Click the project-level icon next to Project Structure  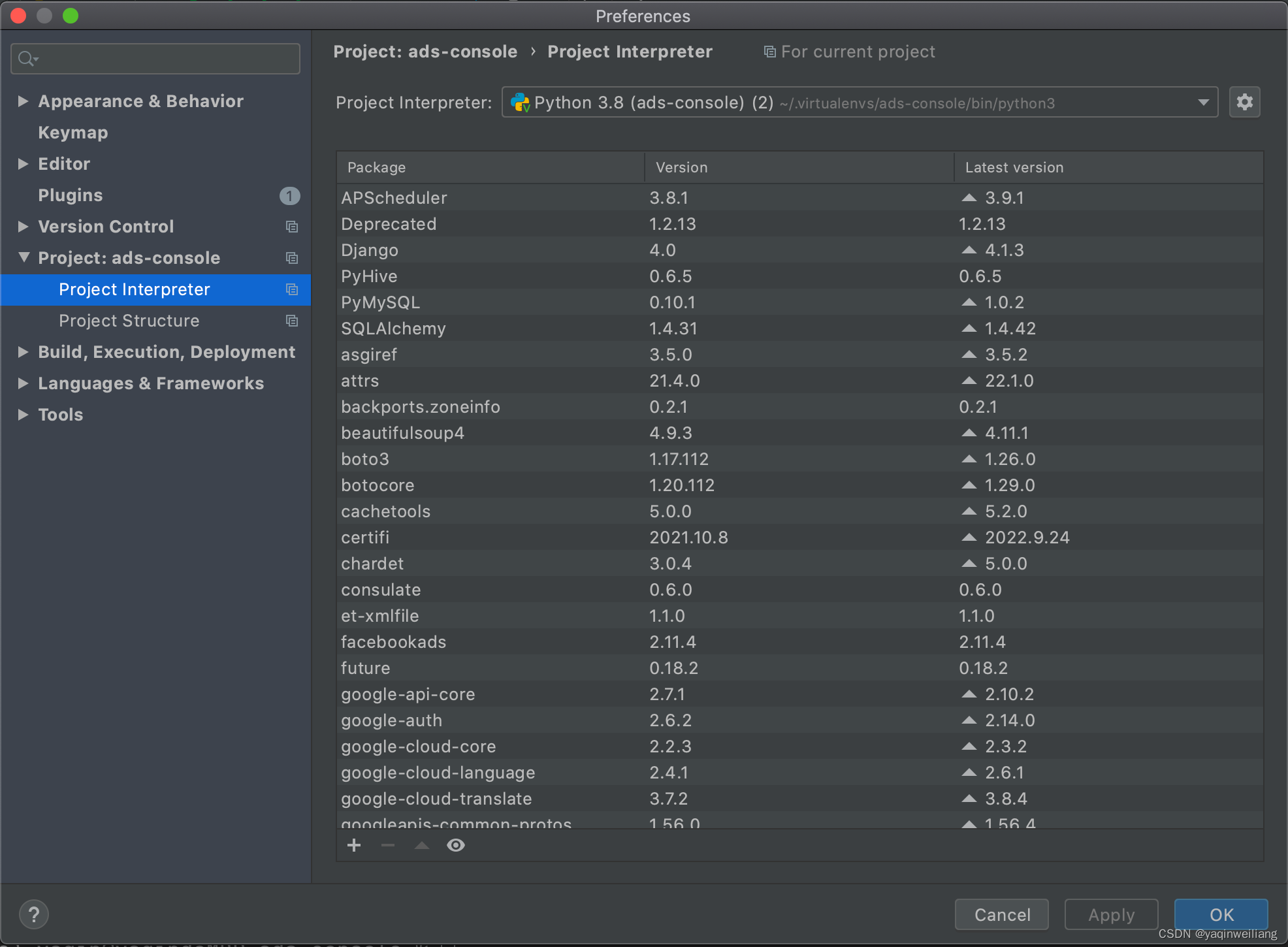292,321
